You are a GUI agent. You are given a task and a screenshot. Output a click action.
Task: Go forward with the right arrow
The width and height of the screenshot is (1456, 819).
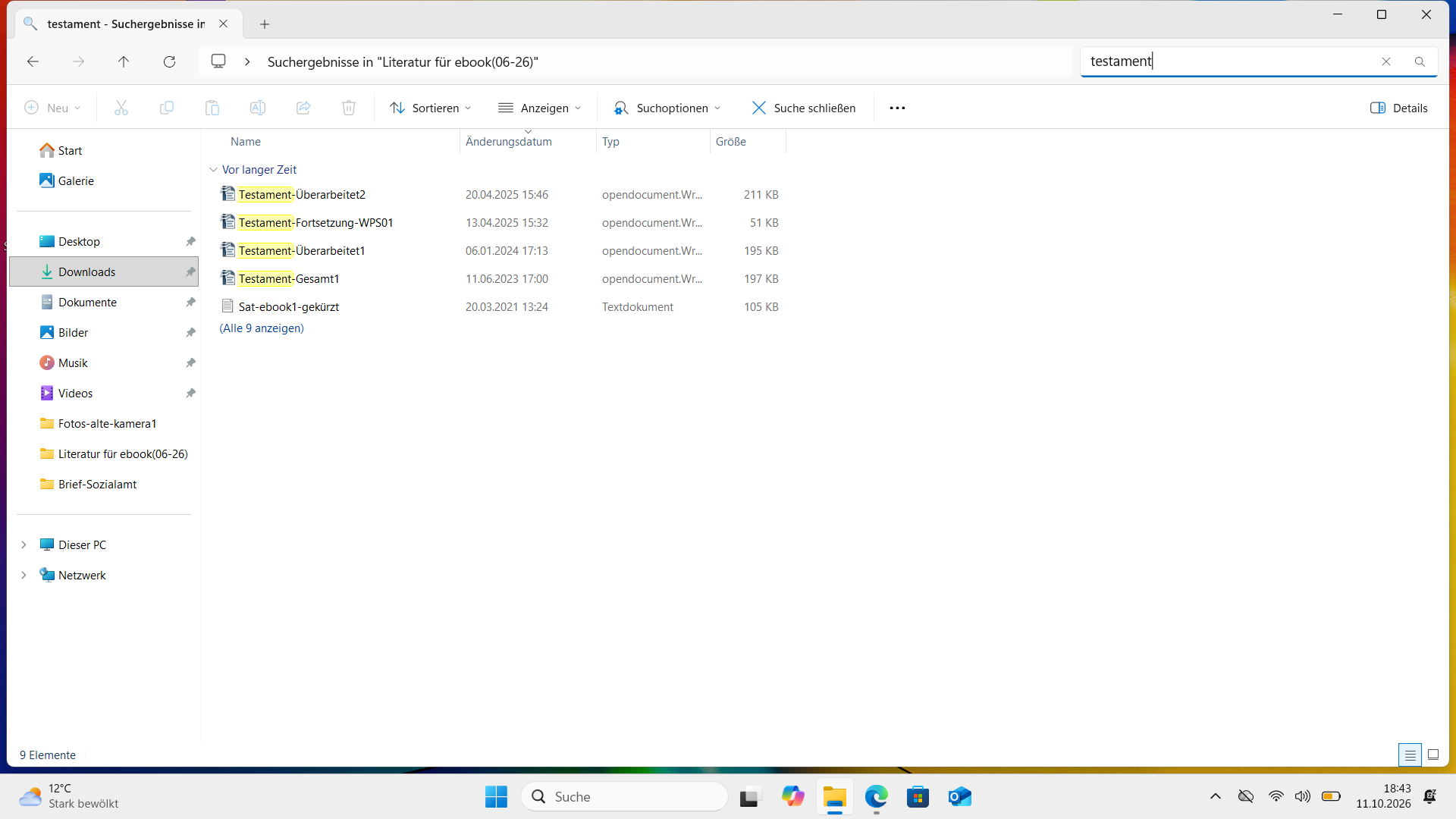(78, 61)
